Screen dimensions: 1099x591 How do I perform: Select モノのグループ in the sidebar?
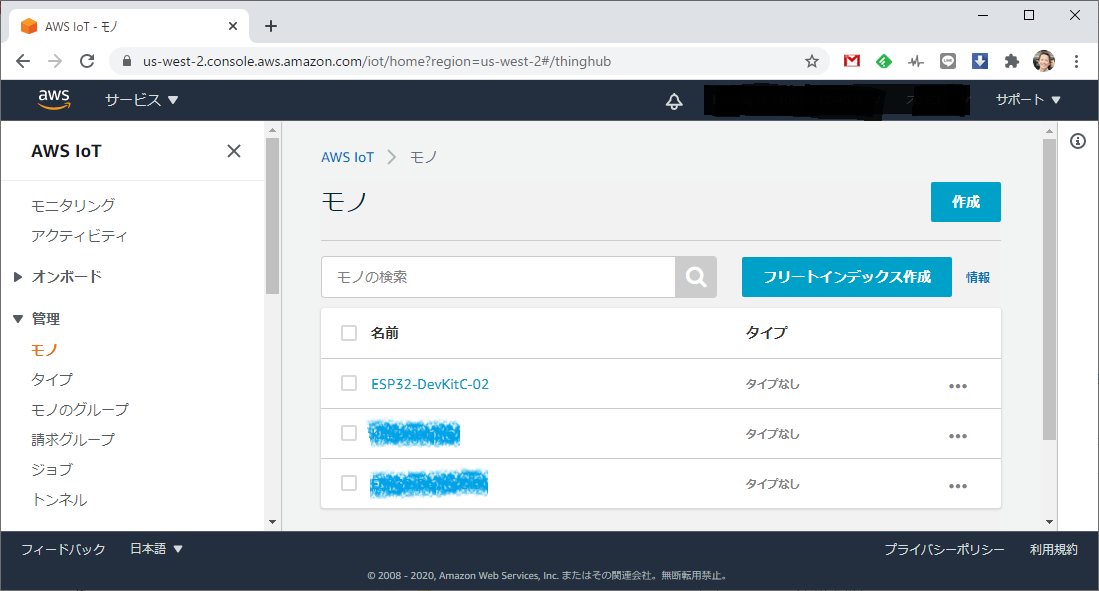80,409
